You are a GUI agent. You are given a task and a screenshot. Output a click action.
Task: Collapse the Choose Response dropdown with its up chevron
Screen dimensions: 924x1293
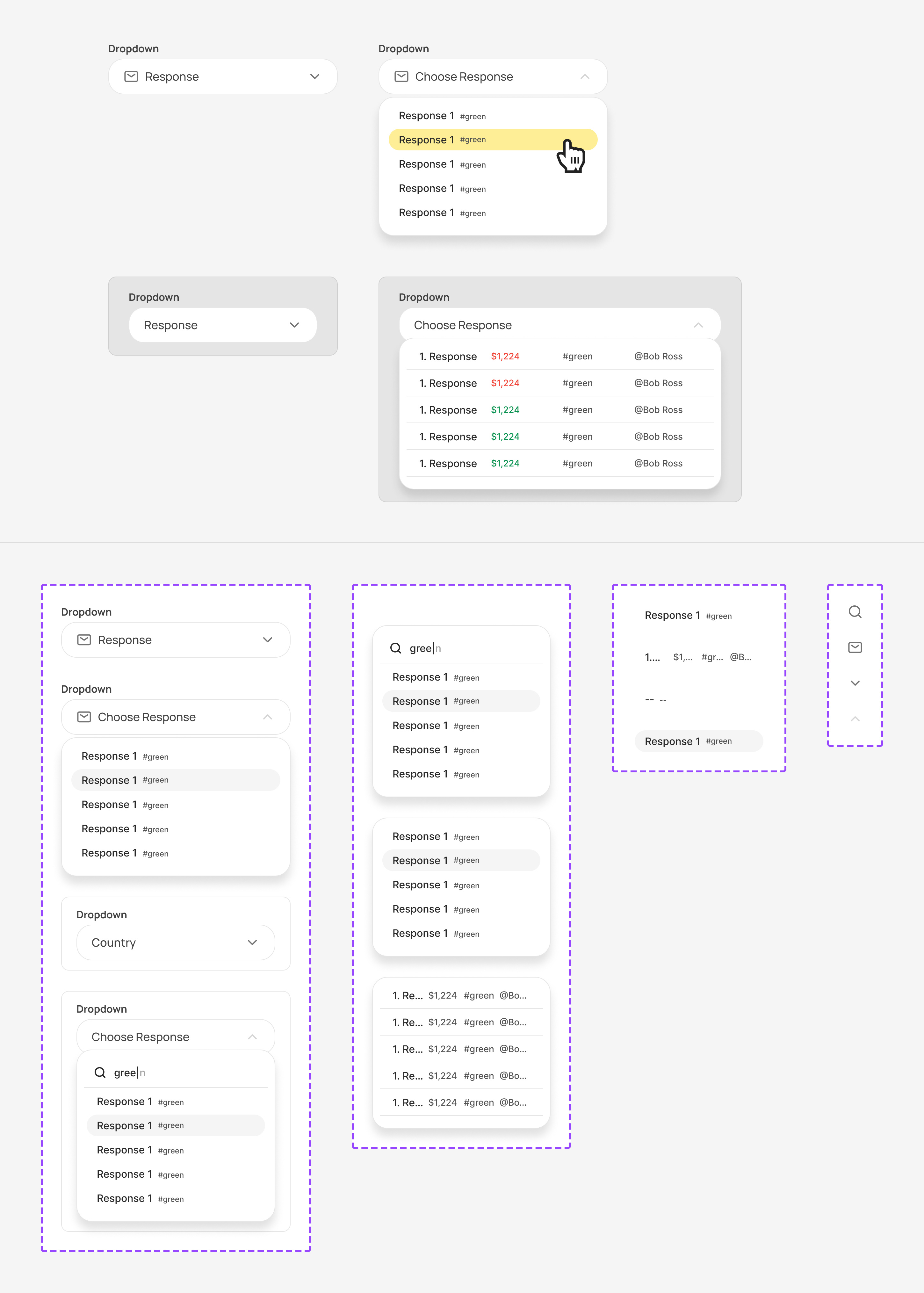[586, 76]
